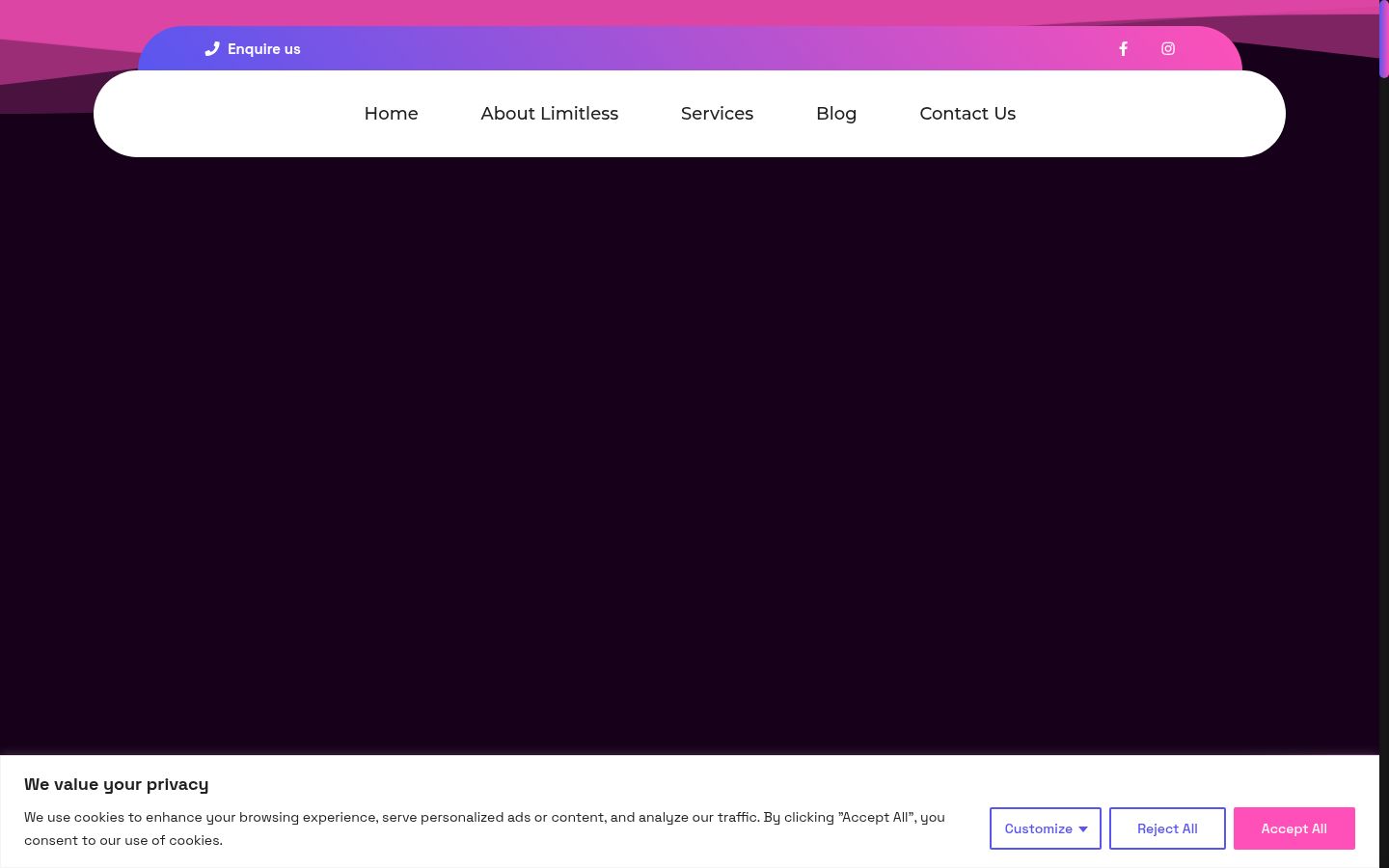Go to the Home menu item
Image resolution: width=1389 pixels, height=868 pixels.
click(x=391, y=114)
